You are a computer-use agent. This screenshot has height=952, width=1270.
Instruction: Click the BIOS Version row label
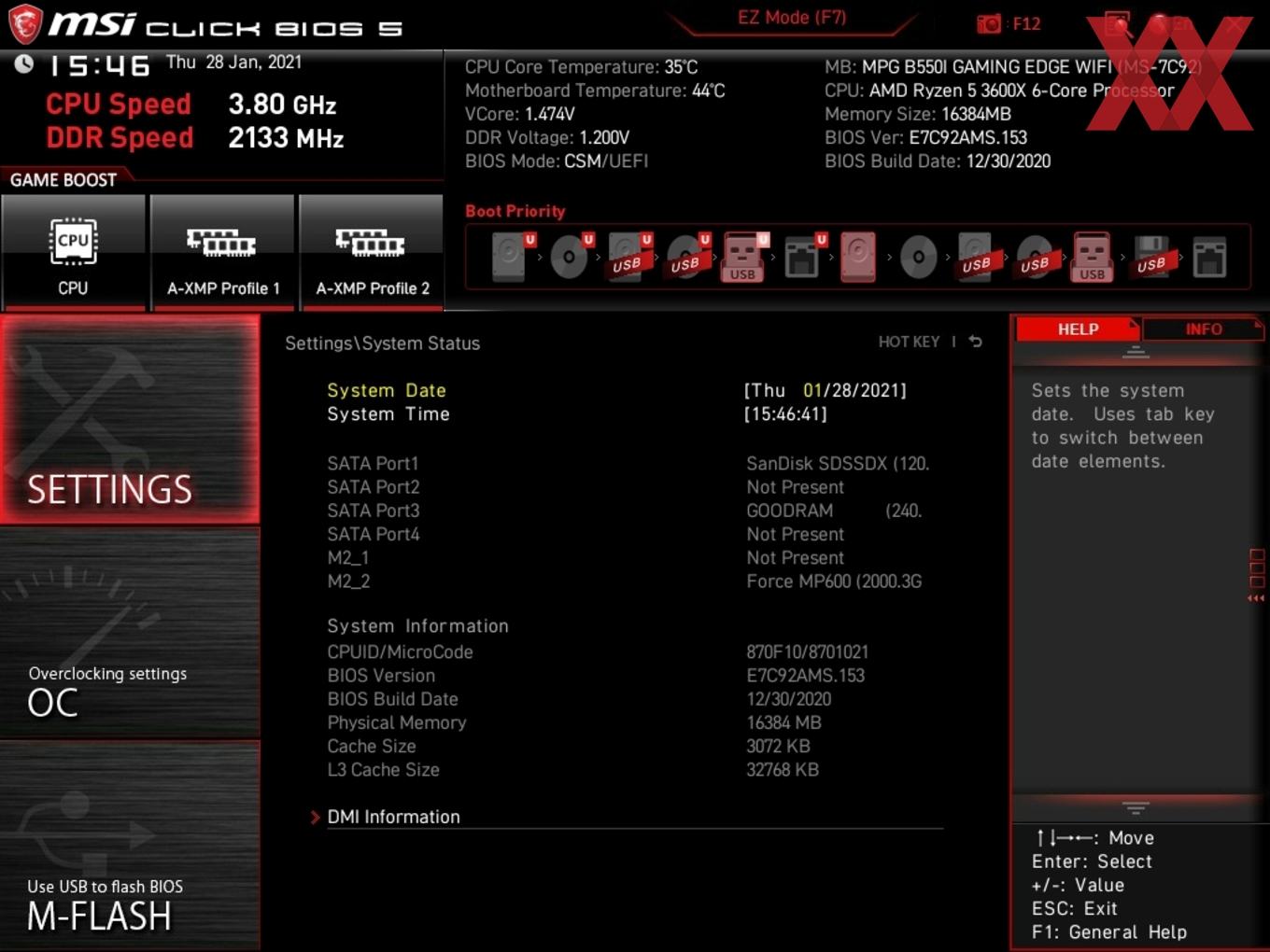tap(381, 675)
